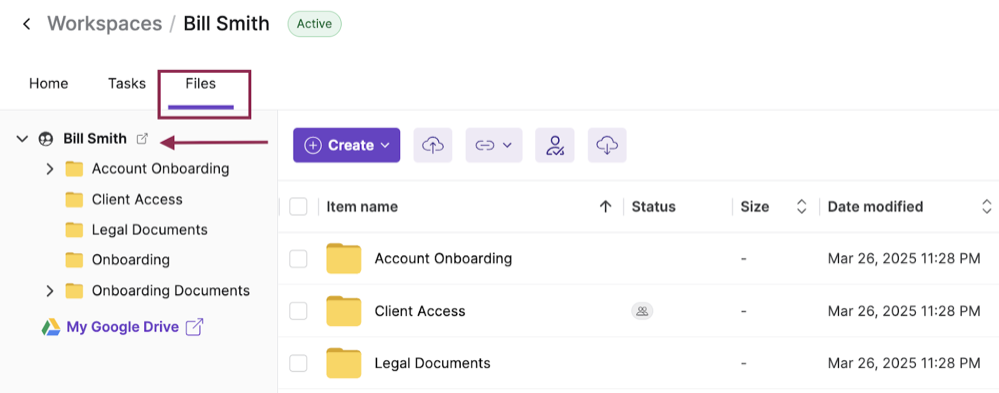Viewport: 999px width, 393px height.
Task: Click the Google Drive logo icon
Action: click(51, 327)
